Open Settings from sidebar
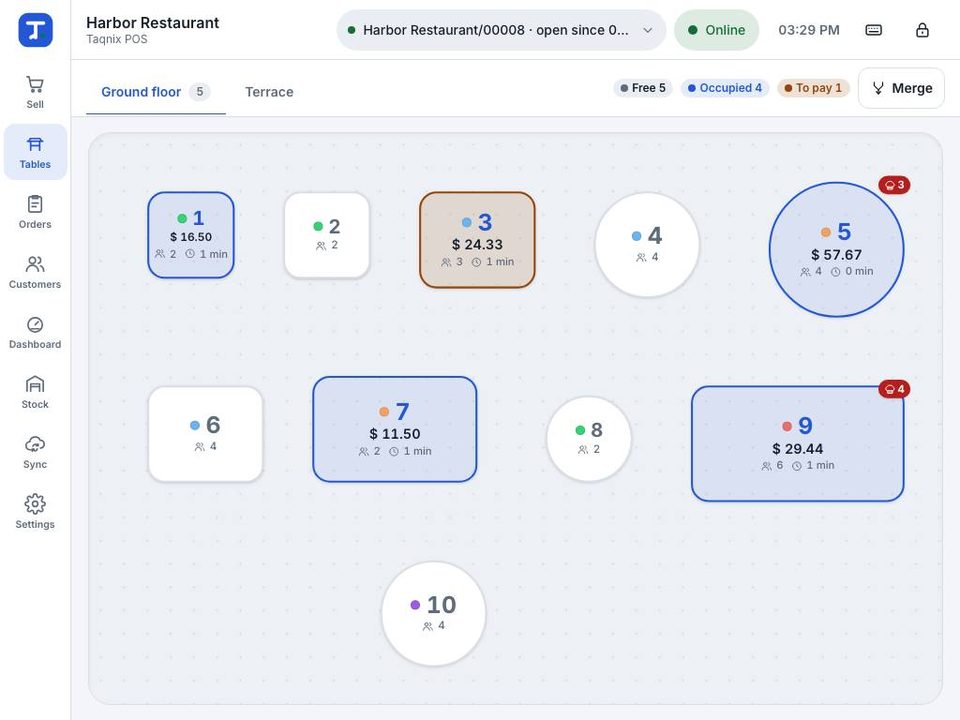The image size is (960, 720). 35,512
